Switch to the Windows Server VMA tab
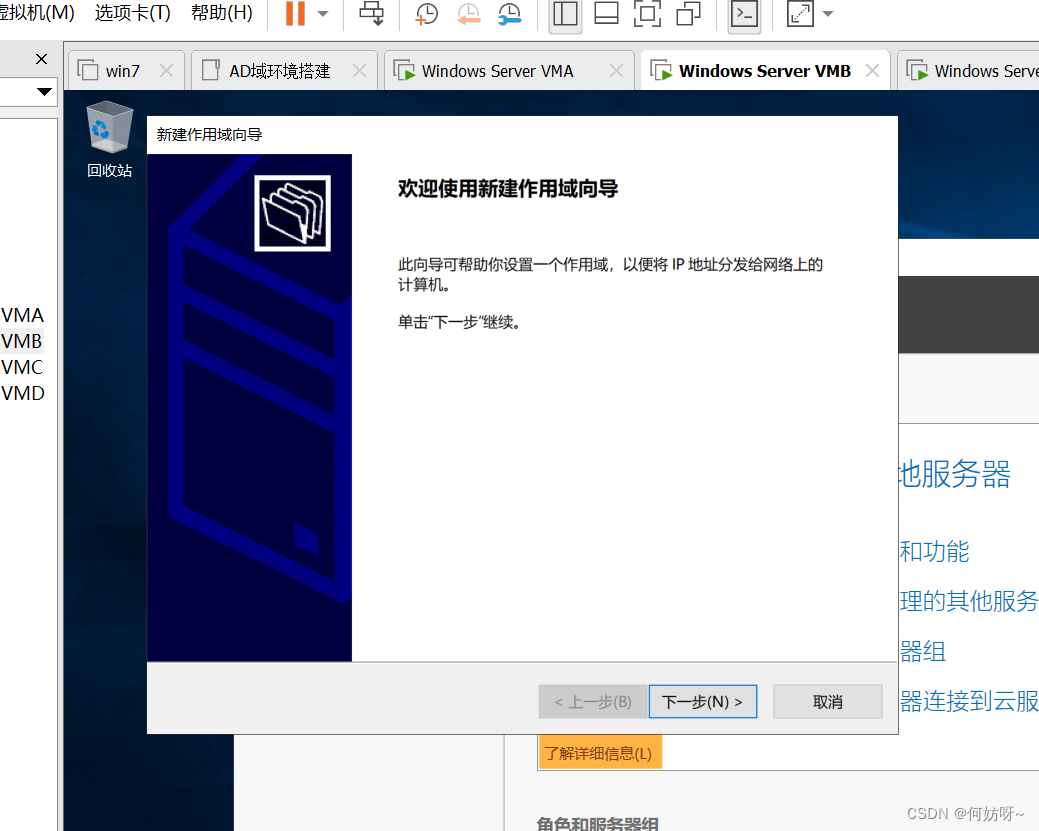Screen dimensions: 1039x831 click(497, 71)
